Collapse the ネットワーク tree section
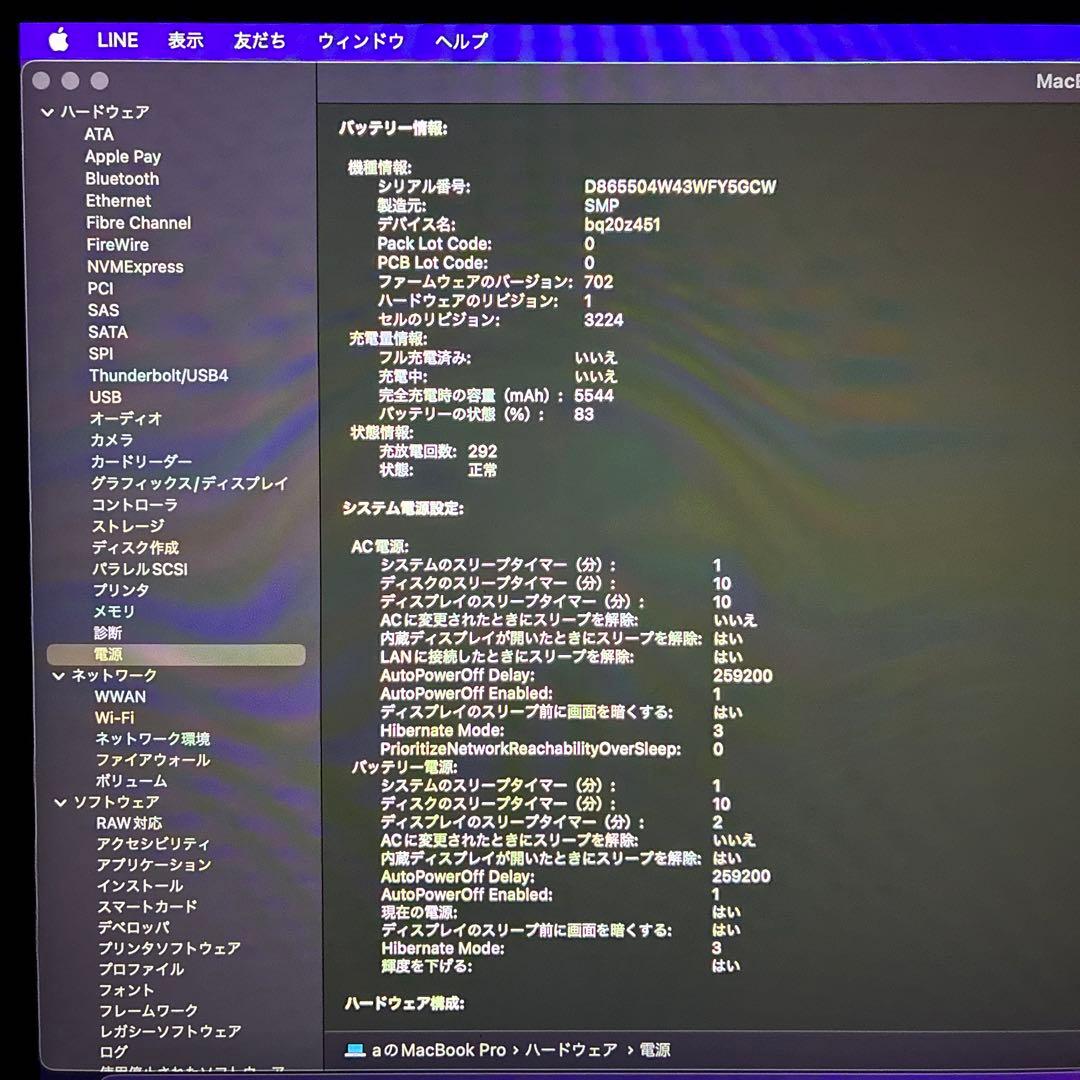Image resolution: width=1080 pixels, height=1080 pixels. click(60, 676)
